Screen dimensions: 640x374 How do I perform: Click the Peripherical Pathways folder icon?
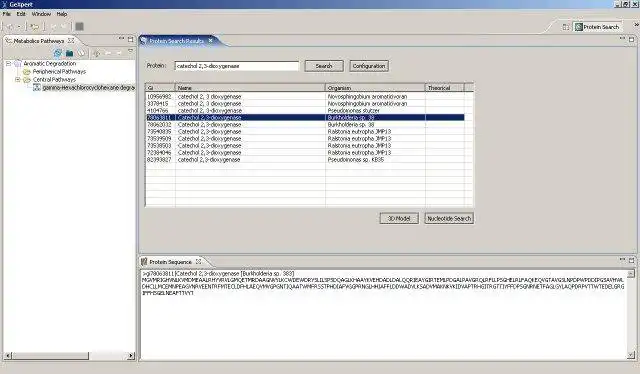click(x=27, y=71)
